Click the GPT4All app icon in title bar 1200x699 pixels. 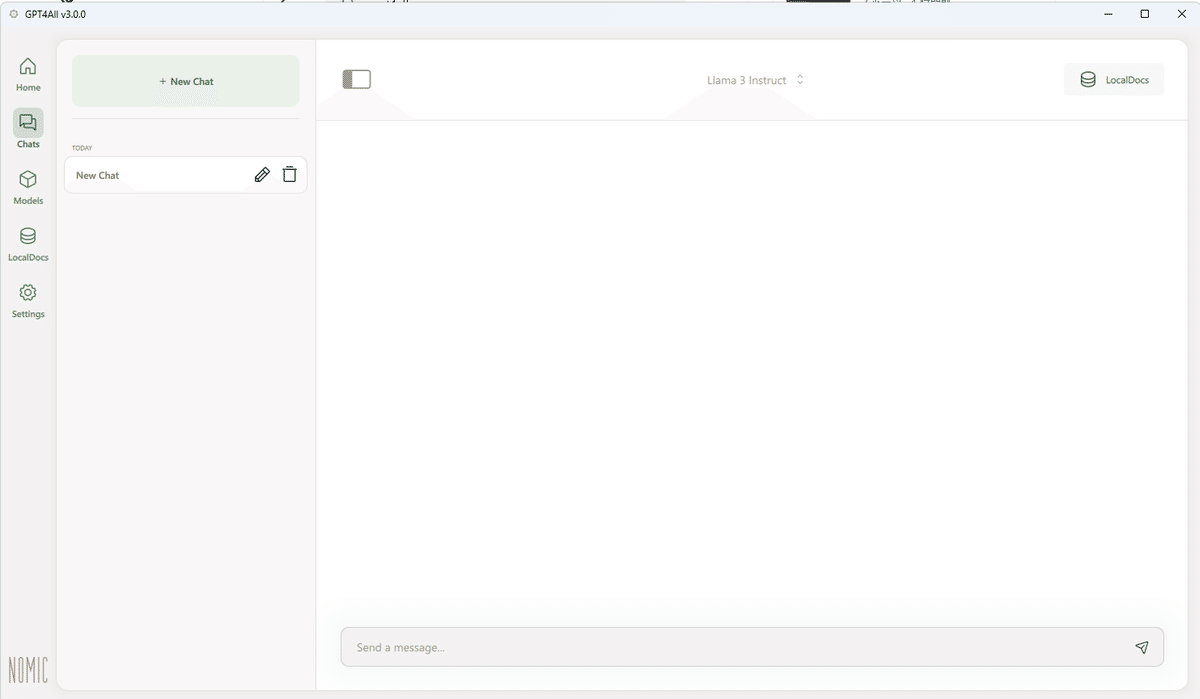coord(14,14)
